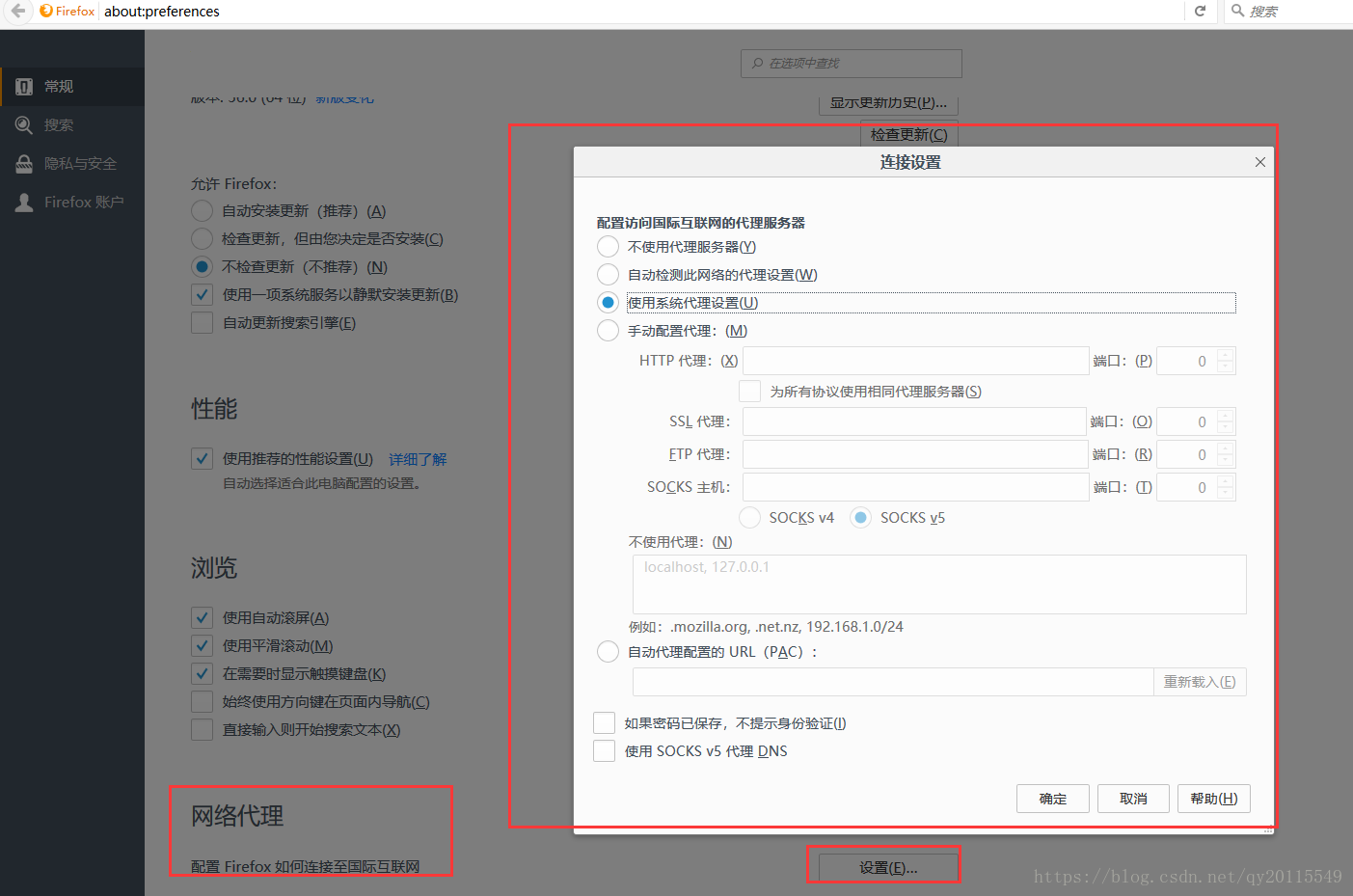Viewport: 1353px width, 896px height.
Task: Select 自动代理配置的 URL (PAC) option
Action: [x=608, y=652]
